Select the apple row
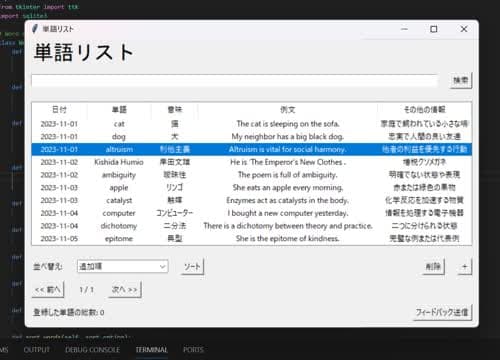500x360 pixels. point(252,188)
